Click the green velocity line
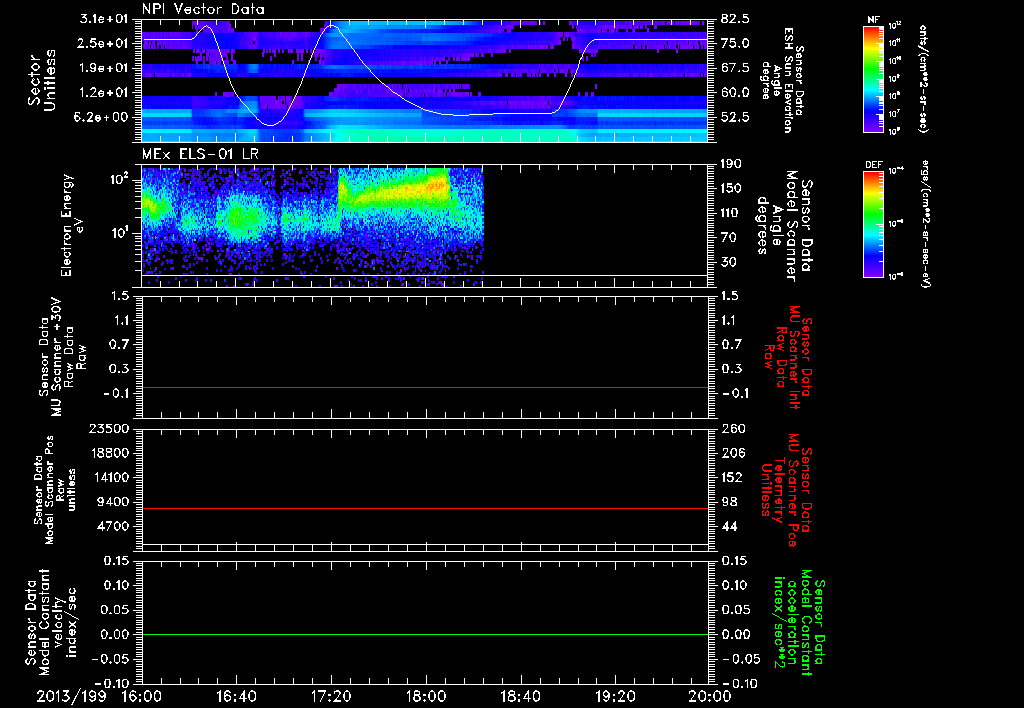Viewport: 1024px width, 708px height. (x=425, y=634)
